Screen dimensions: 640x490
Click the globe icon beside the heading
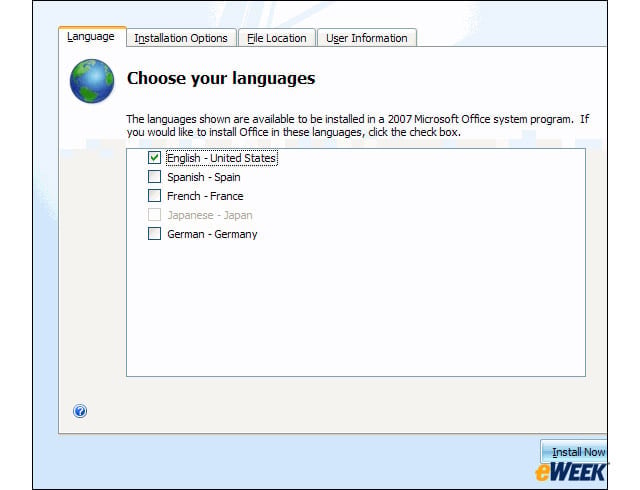[x=92, y=81]
